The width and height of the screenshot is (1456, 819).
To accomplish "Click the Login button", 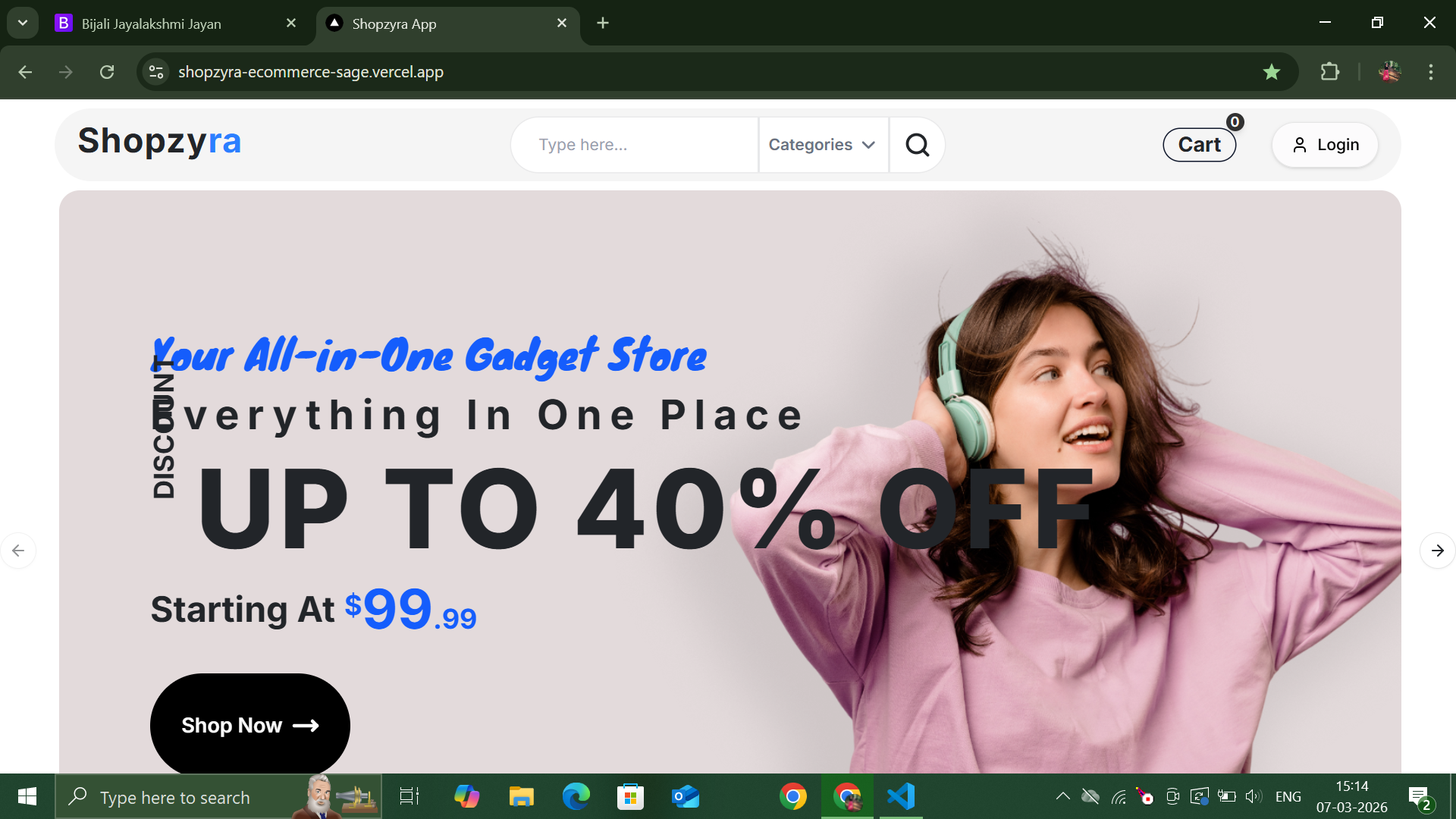I will coord(1325,145).
